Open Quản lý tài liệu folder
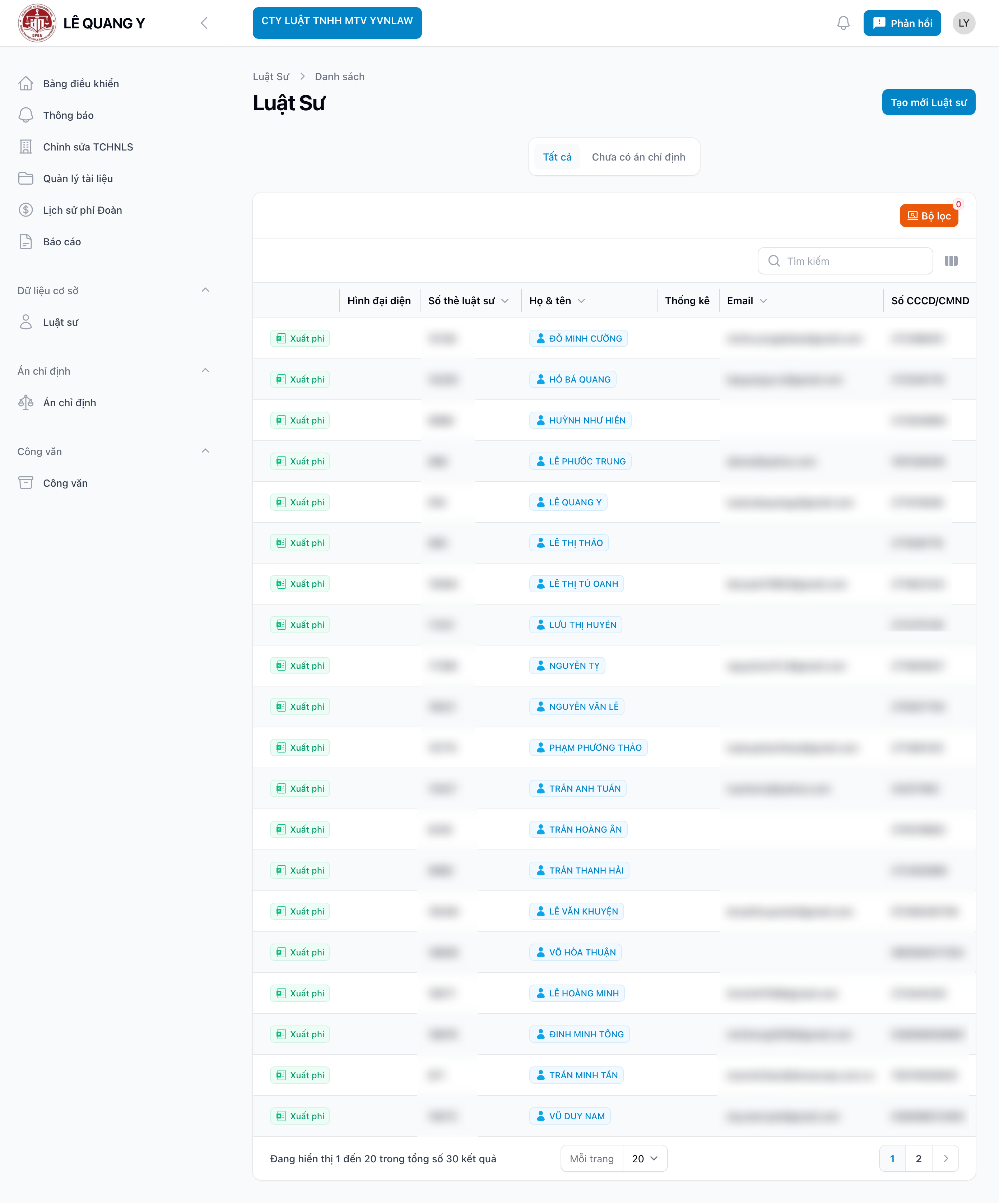Screen dimensions: 999x1204 click(x=77, y=178)
